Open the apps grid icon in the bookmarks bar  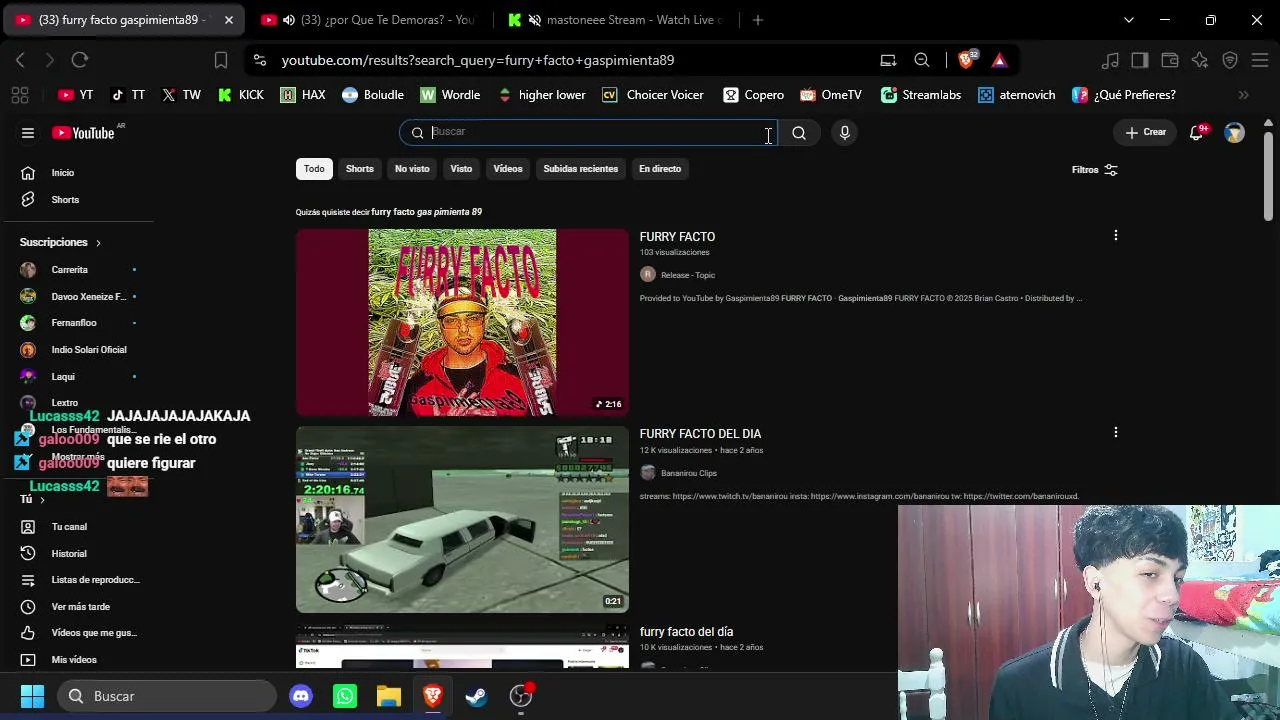coord(20,95)
